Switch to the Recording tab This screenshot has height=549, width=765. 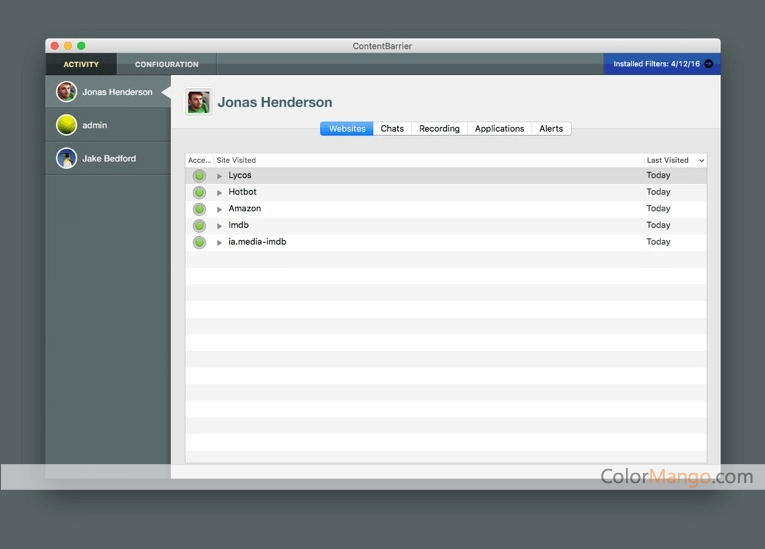pos(440,129)
